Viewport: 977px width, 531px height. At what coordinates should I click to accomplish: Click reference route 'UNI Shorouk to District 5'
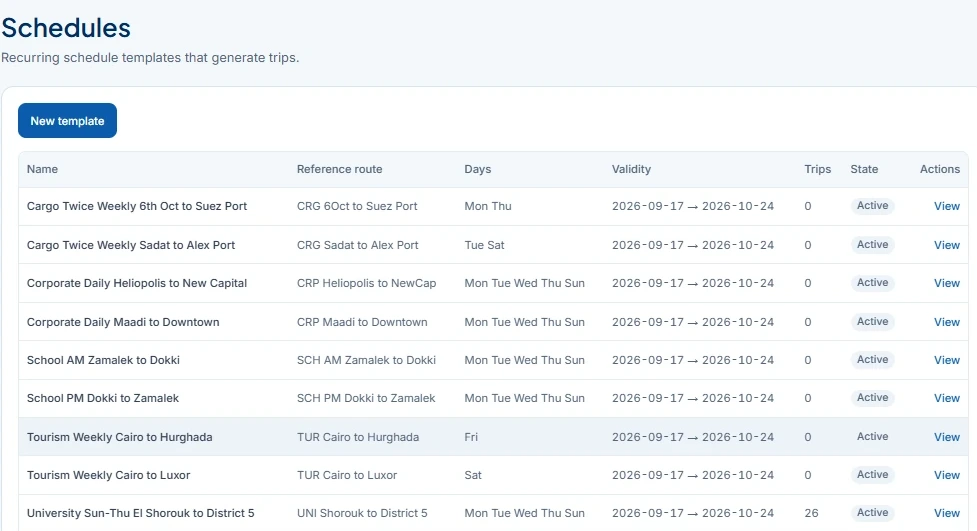point(362,513)
